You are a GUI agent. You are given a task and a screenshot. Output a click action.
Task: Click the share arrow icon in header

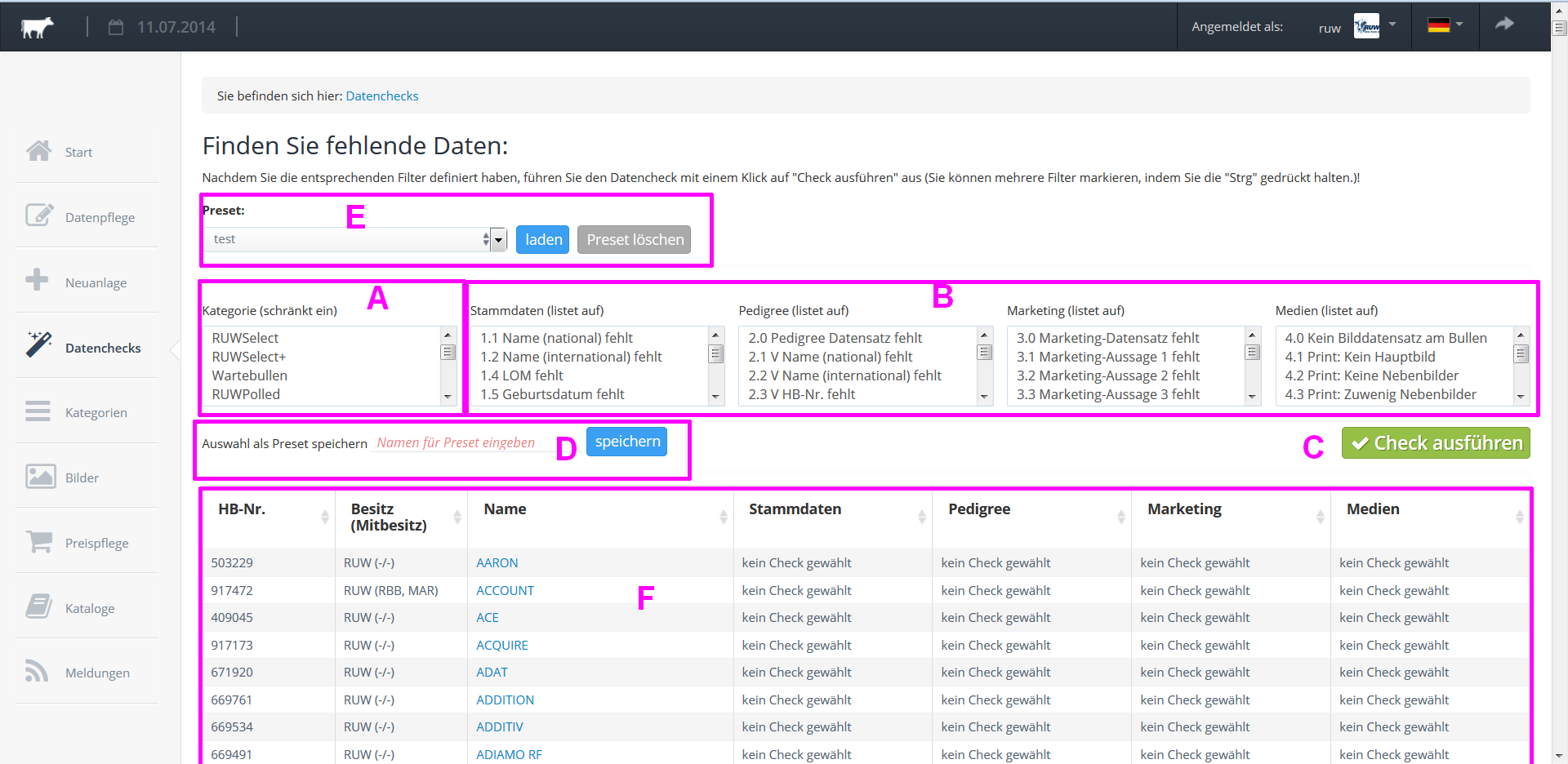[x=1504, y=24]
